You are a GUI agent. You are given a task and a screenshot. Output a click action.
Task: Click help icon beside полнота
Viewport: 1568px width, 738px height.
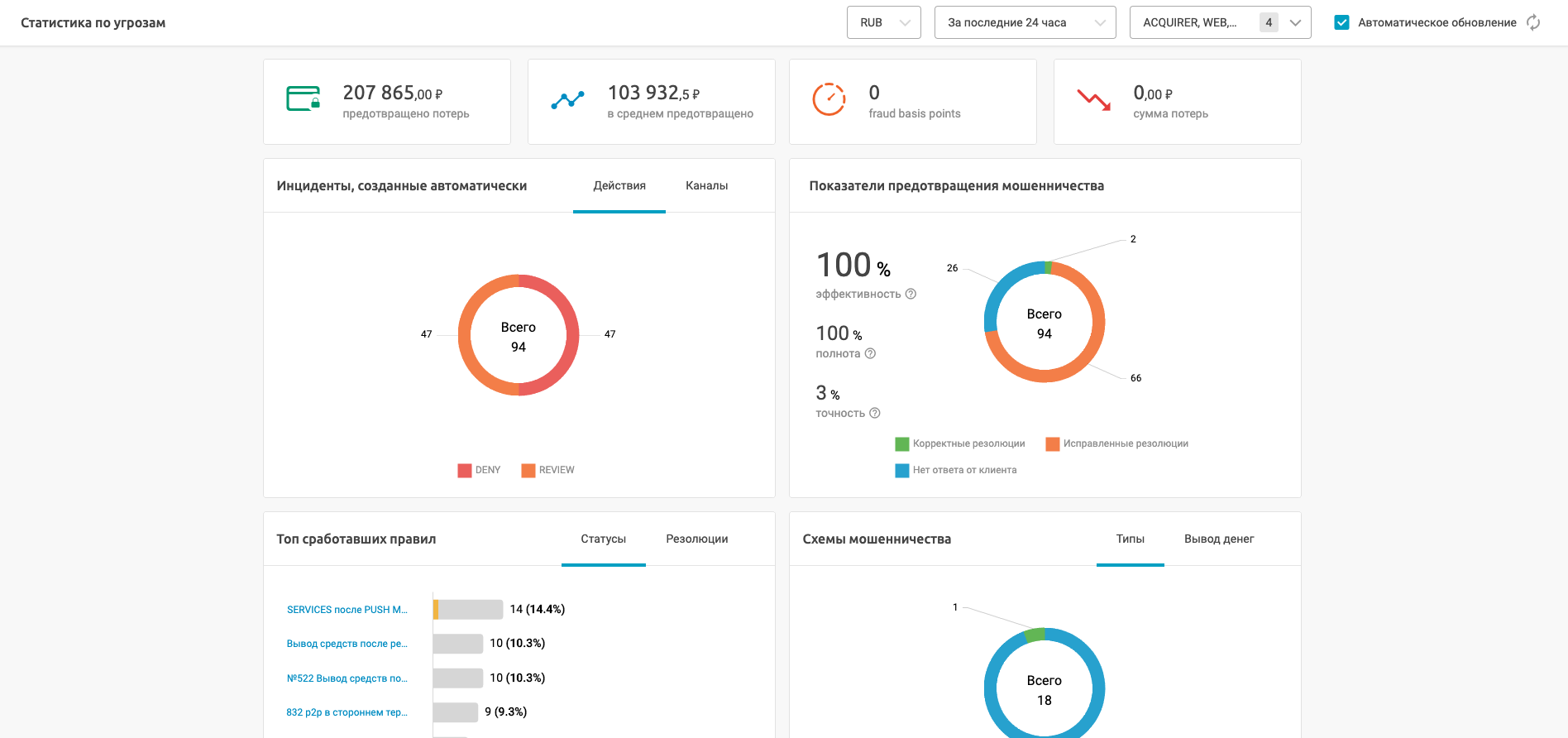[x=870, y=353]
